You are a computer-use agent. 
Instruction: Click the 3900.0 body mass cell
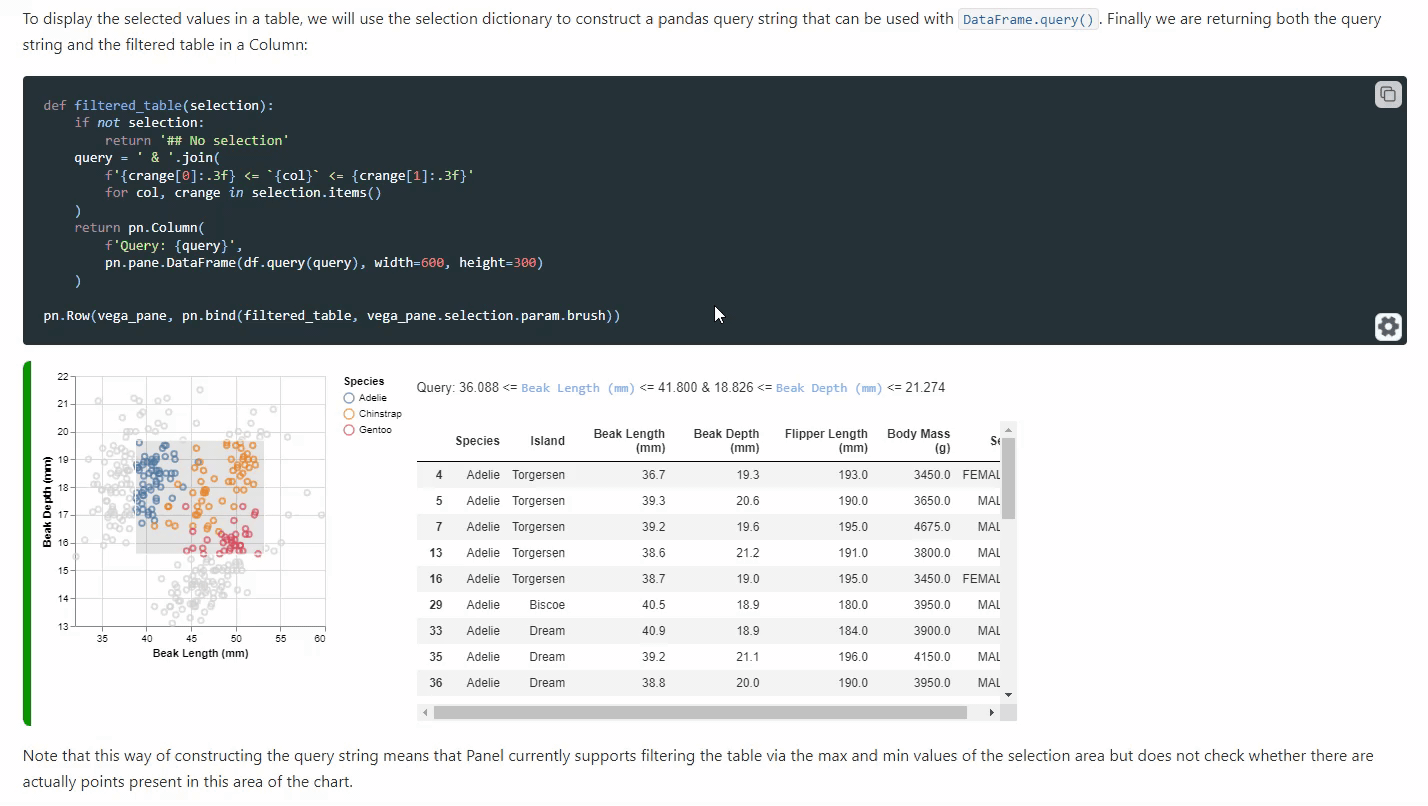point(932,631)
